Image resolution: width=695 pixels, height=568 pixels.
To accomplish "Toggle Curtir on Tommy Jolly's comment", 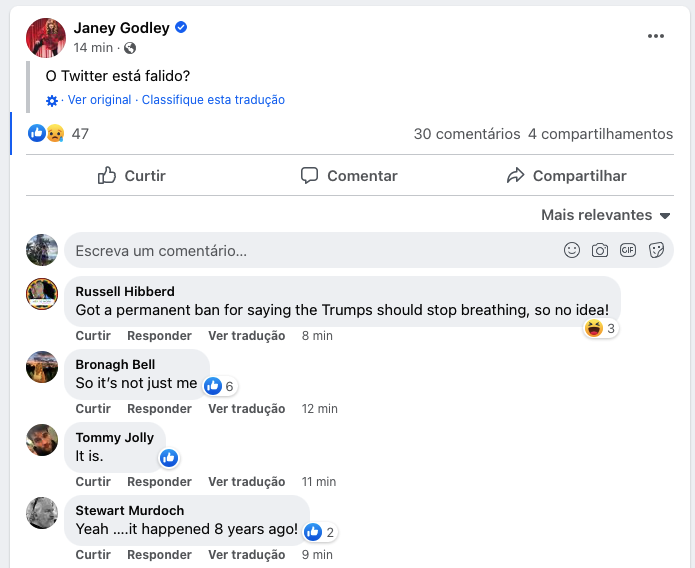I will 93,482.
